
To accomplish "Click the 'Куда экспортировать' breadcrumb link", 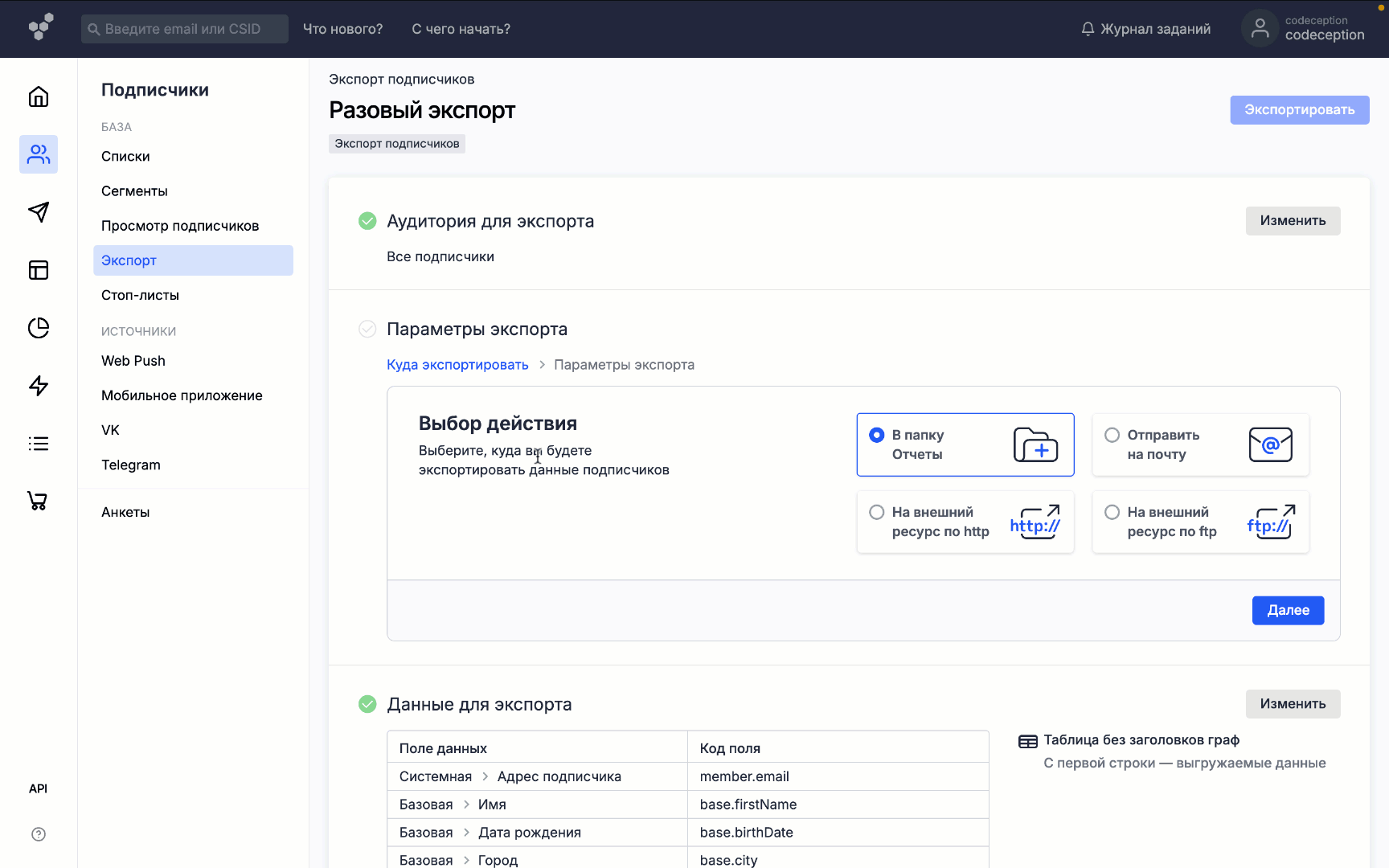I will click(x=457, y=365).
